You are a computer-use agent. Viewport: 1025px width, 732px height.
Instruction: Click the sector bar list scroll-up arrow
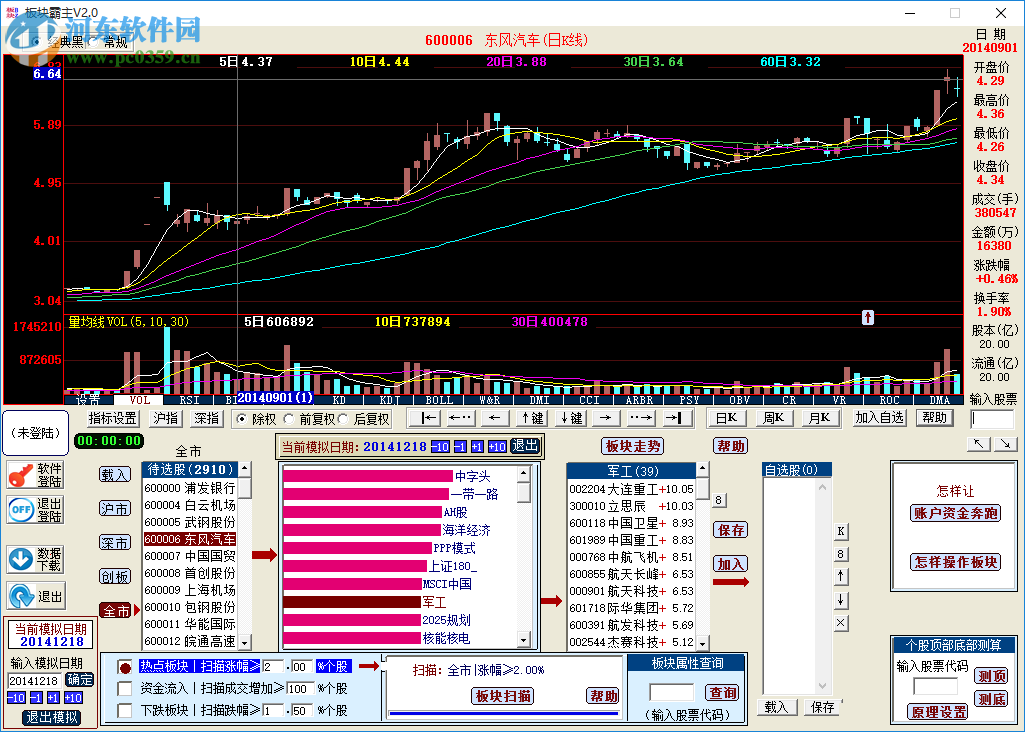click(524, 473)
